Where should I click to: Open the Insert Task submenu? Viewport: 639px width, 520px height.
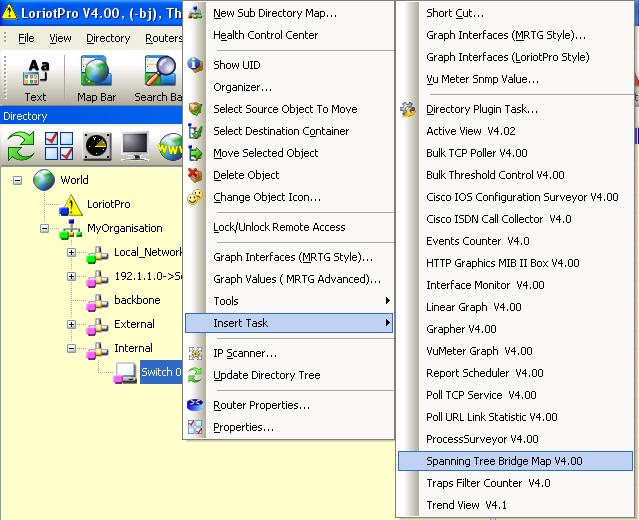coord(289,323)
